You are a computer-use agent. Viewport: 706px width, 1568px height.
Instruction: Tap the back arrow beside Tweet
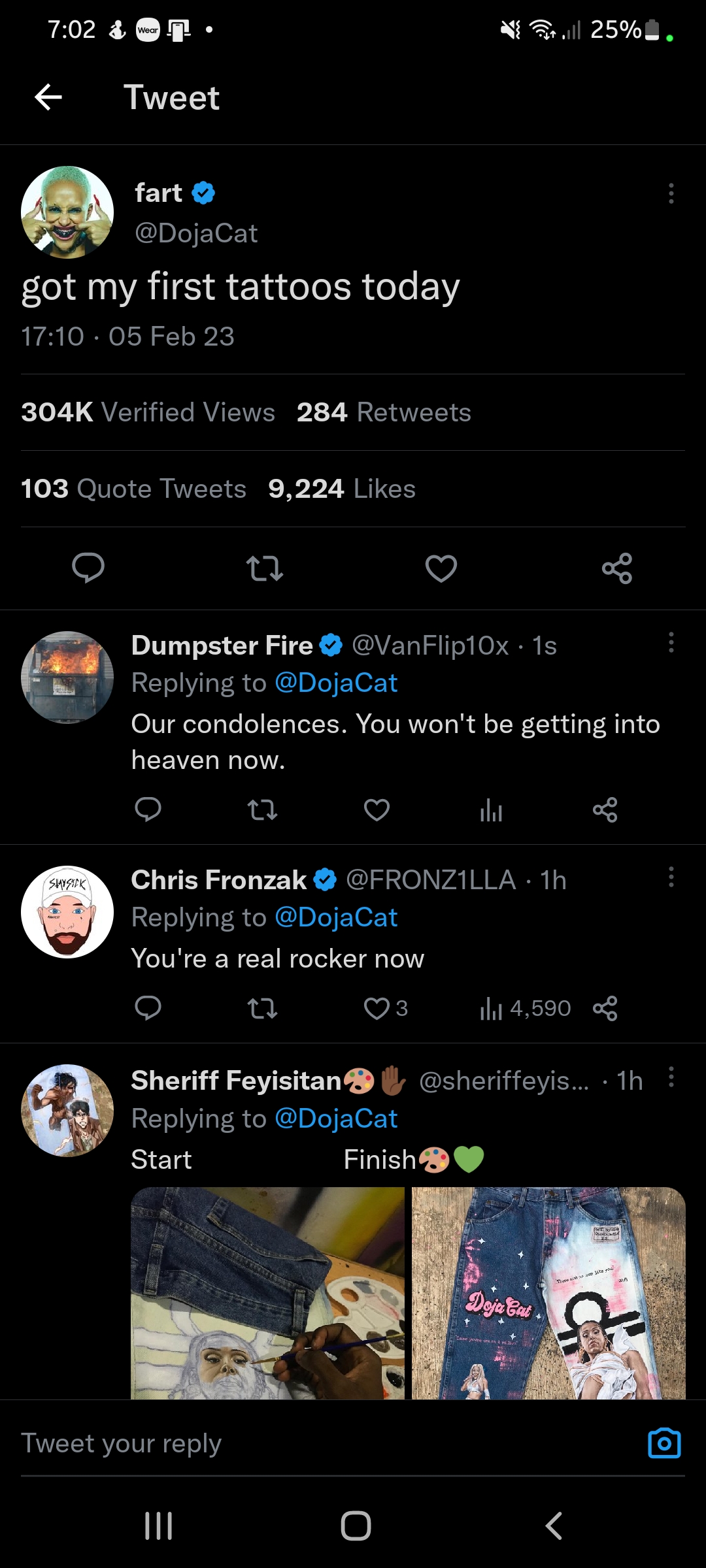(x=48, y=97)
